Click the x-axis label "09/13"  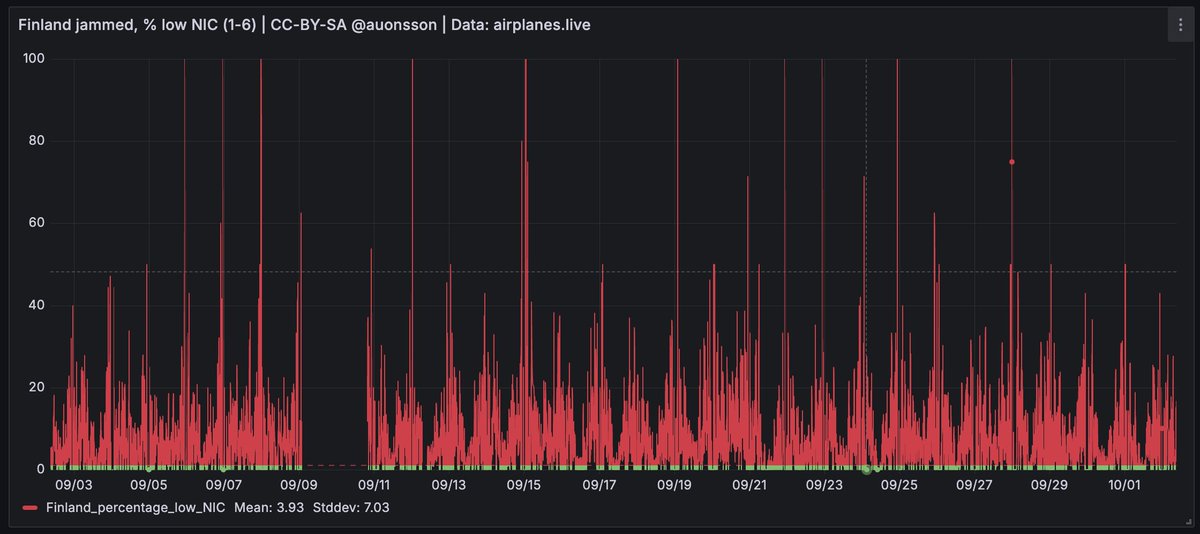tap(448, 485)
